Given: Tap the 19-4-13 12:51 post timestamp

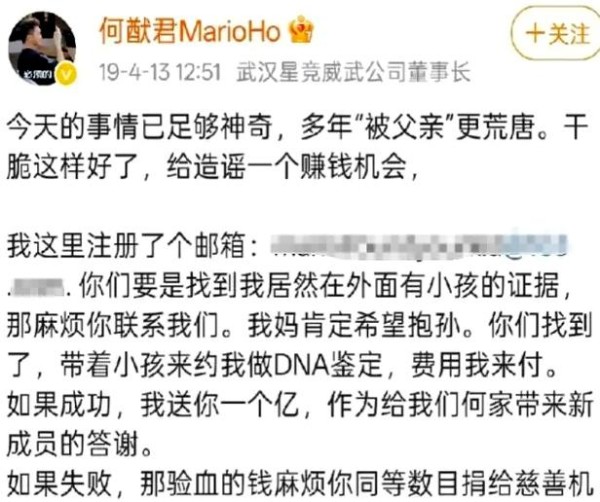Looking at the screenshot, I should point(160,72).
